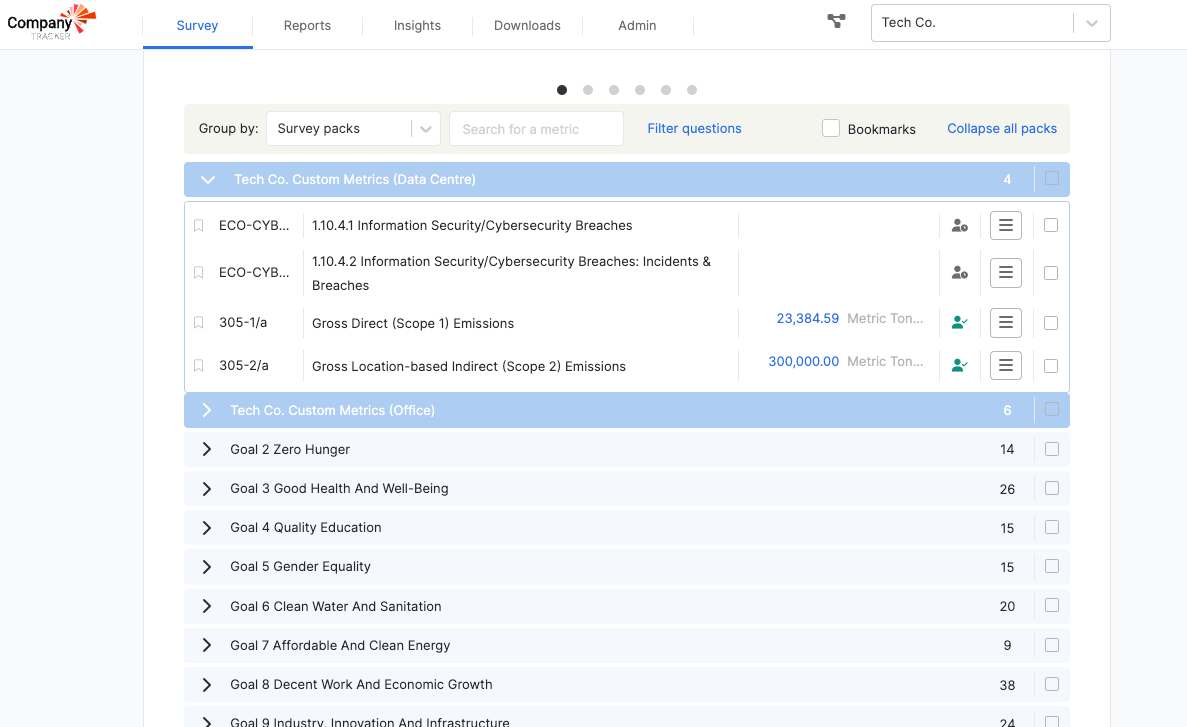This screenshot has height=727, width=1187.
Task: Switch to the Reports tab
Action: pyautogui.click(x=307, y=25)
